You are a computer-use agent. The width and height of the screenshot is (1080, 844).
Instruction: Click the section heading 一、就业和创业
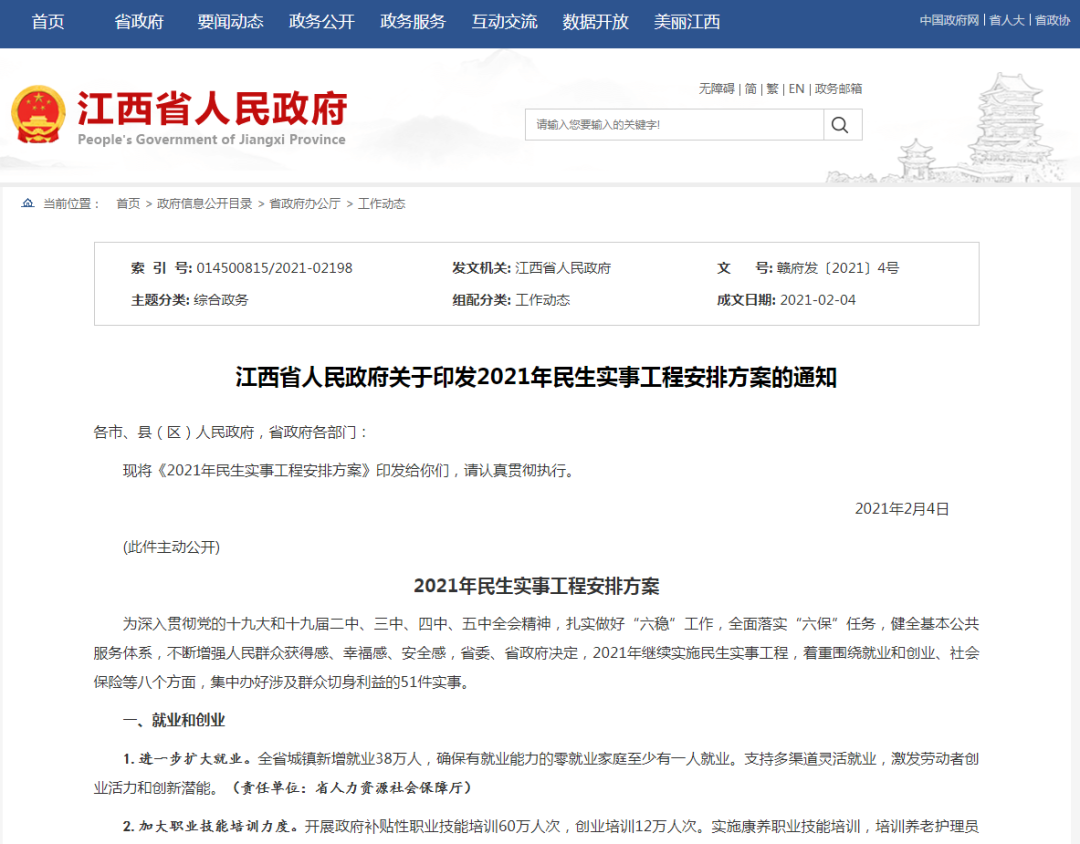[x=174, y=720]
